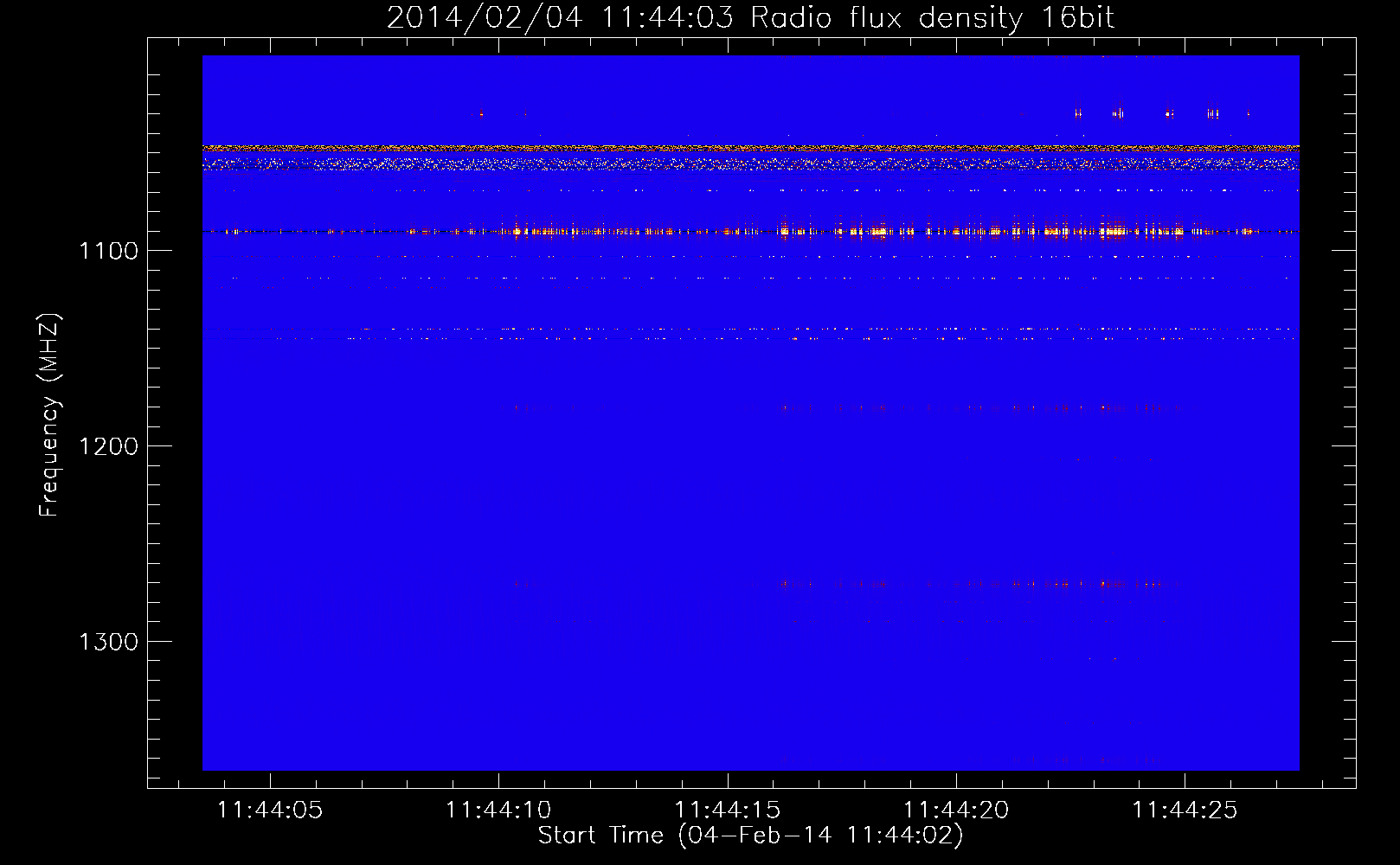
Task: Click the 11:44:10 time tick label
Action: pos(498,811)
